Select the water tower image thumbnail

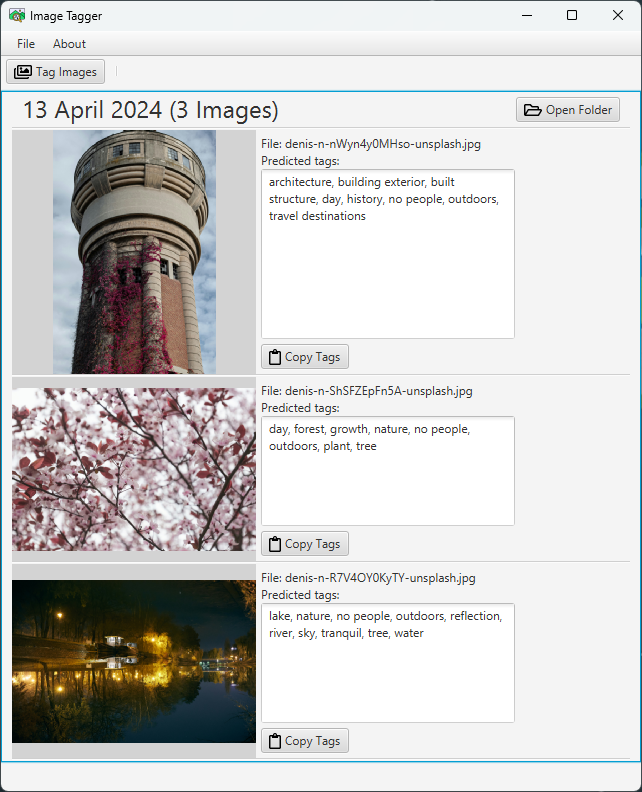pos(134,252)
